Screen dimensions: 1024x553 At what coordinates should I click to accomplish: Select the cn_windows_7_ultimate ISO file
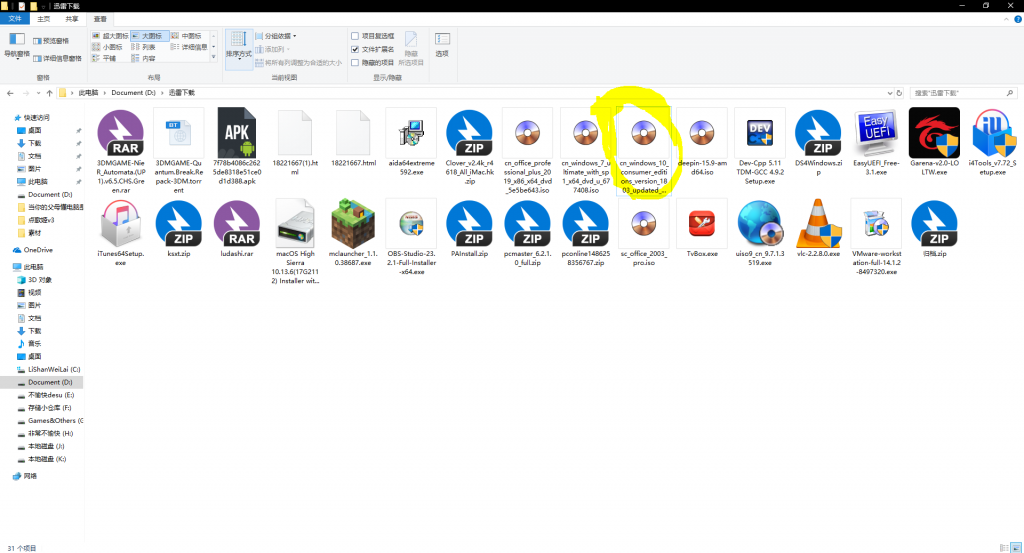[586, 151]
